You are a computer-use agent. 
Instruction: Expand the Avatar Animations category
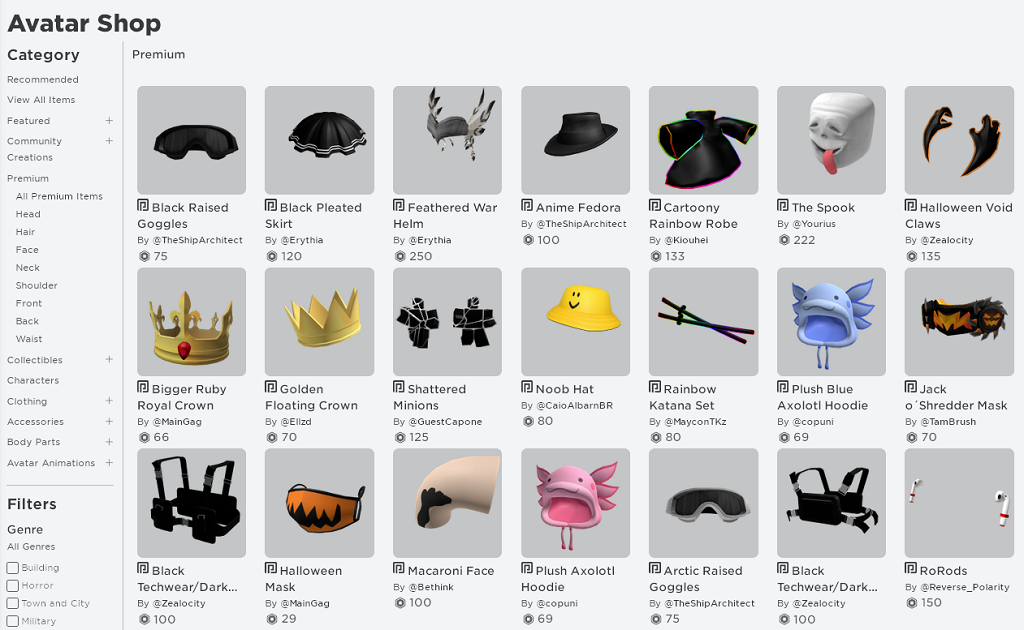[x=109, y=463]
